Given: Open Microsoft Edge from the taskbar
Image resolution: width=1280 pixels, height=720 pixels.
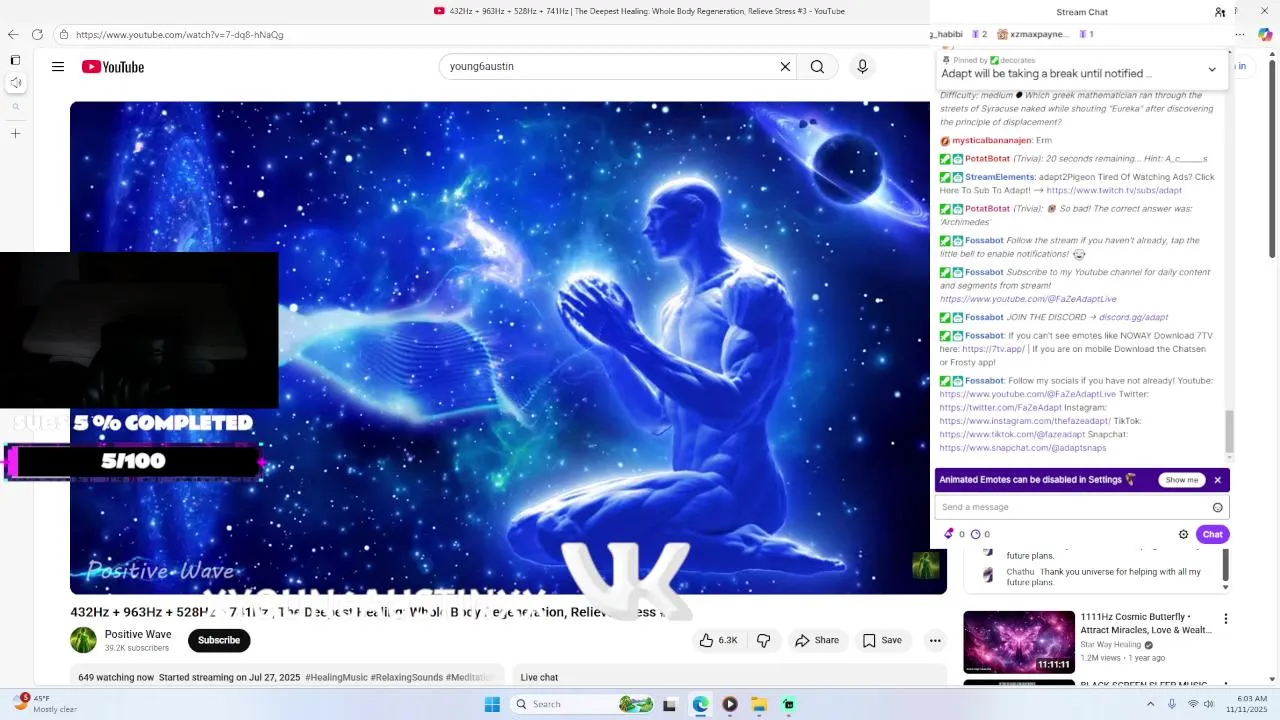Looking at the screenshot, I should 700,704.
